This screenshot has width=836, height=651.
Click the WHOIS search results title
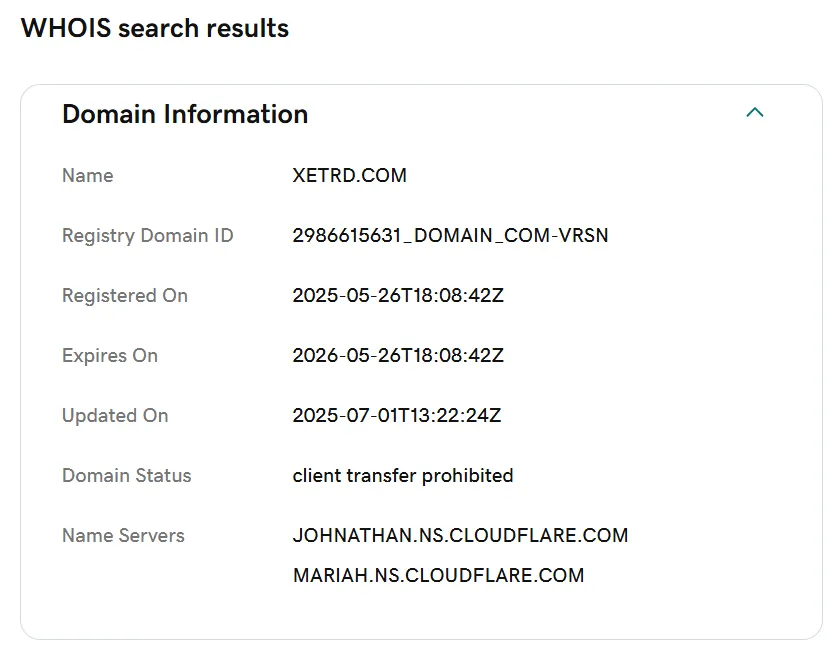tap(155, 28)
